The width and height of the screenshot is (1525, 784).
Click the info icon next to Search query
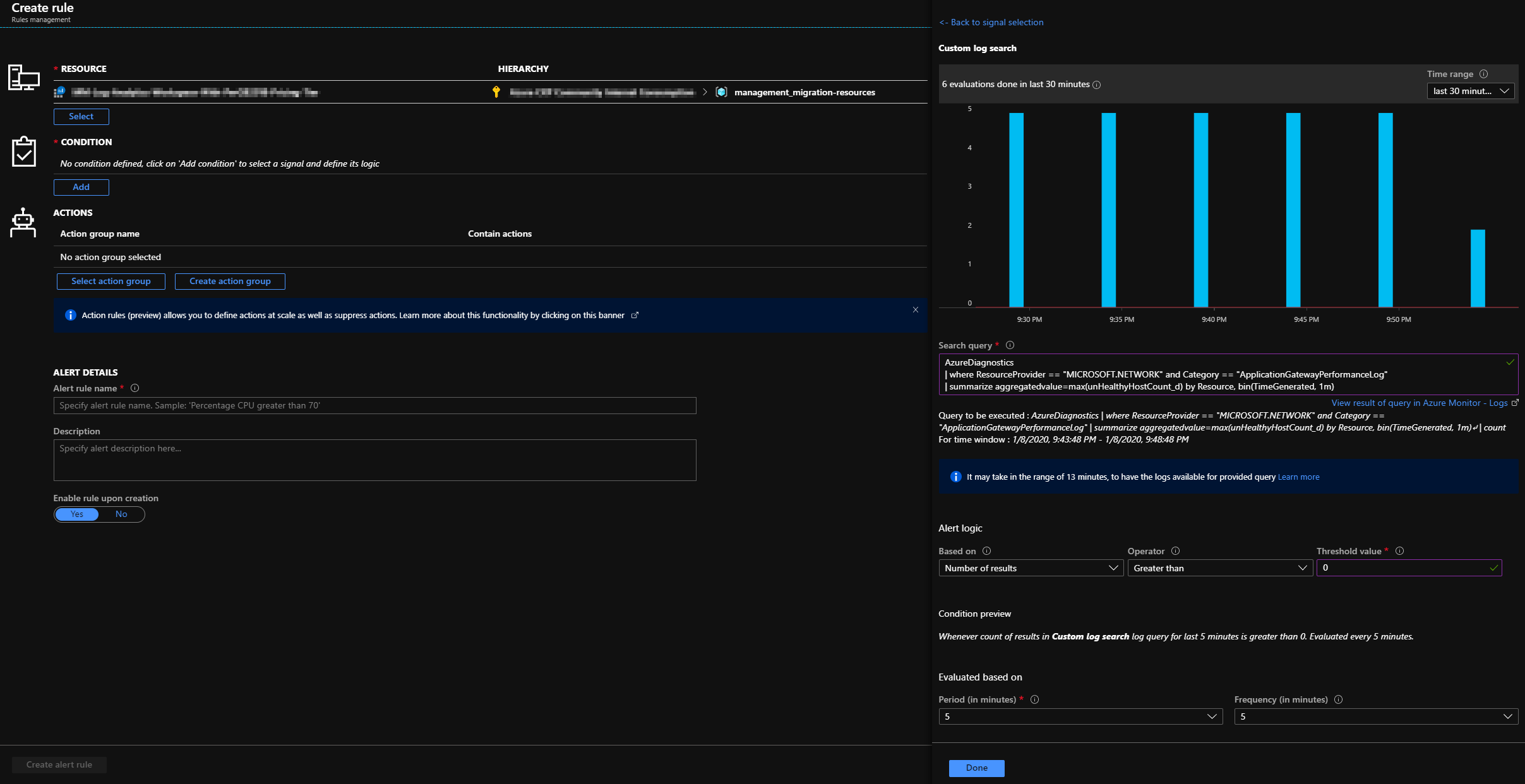click(1010, 345)
